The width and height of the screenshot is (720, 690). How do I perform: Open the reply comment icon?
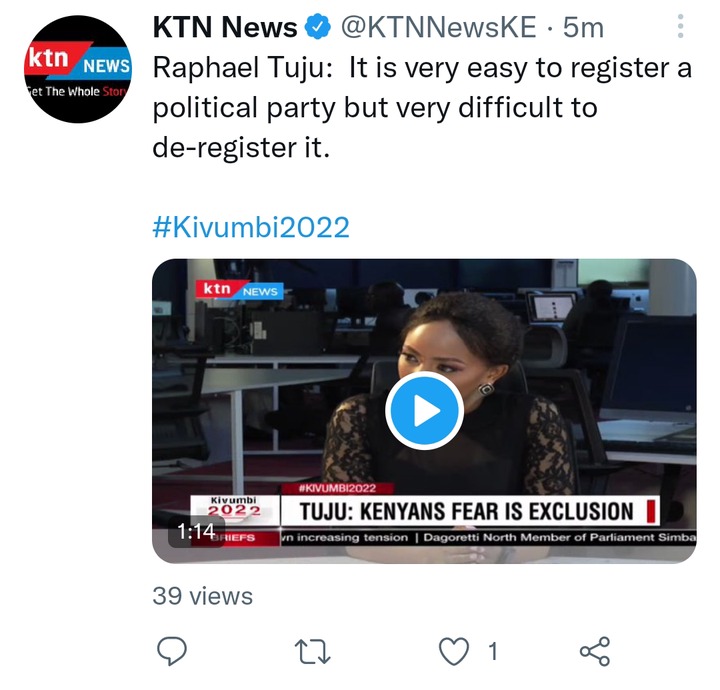[172, 651]
